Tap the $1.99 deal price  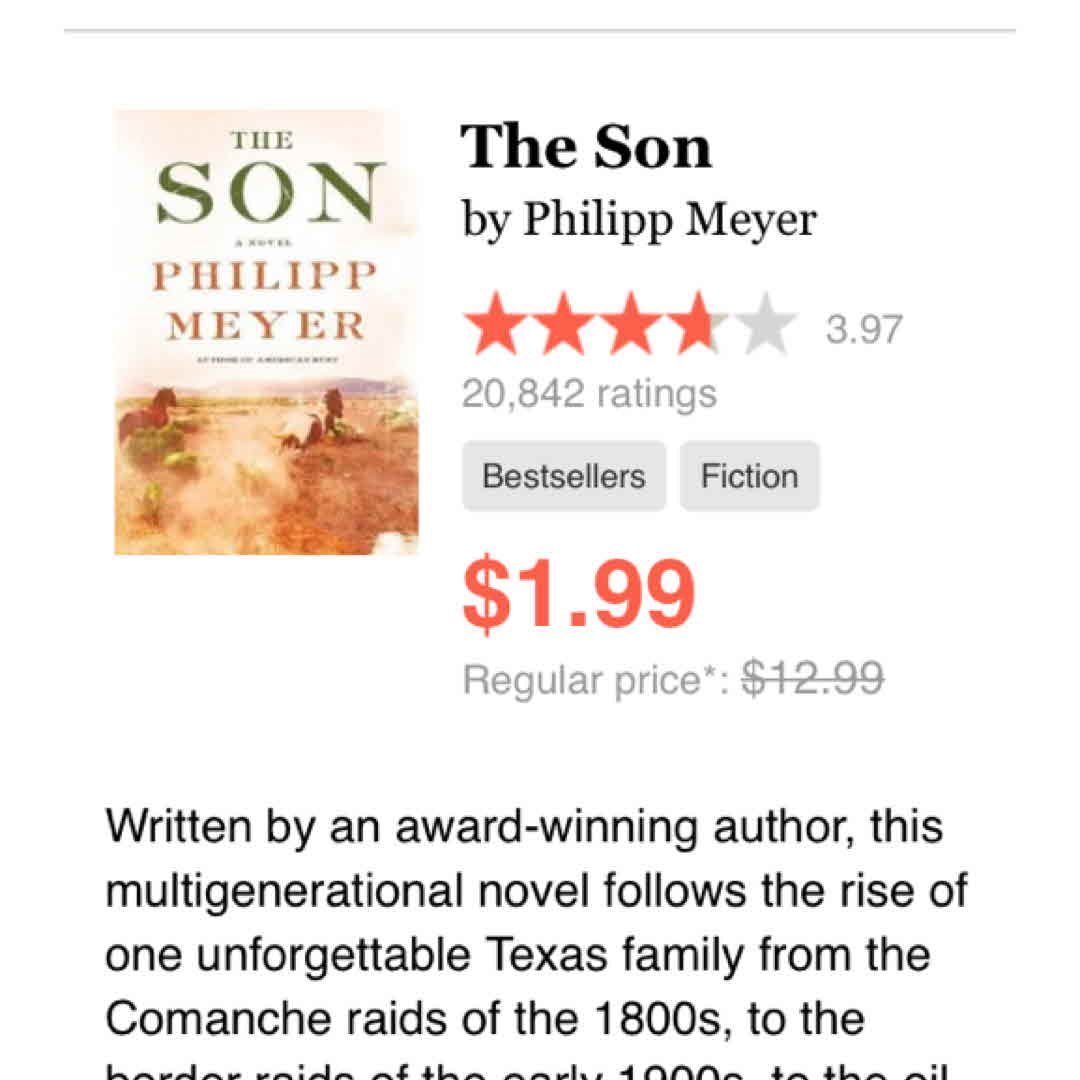tap(579, 594)
